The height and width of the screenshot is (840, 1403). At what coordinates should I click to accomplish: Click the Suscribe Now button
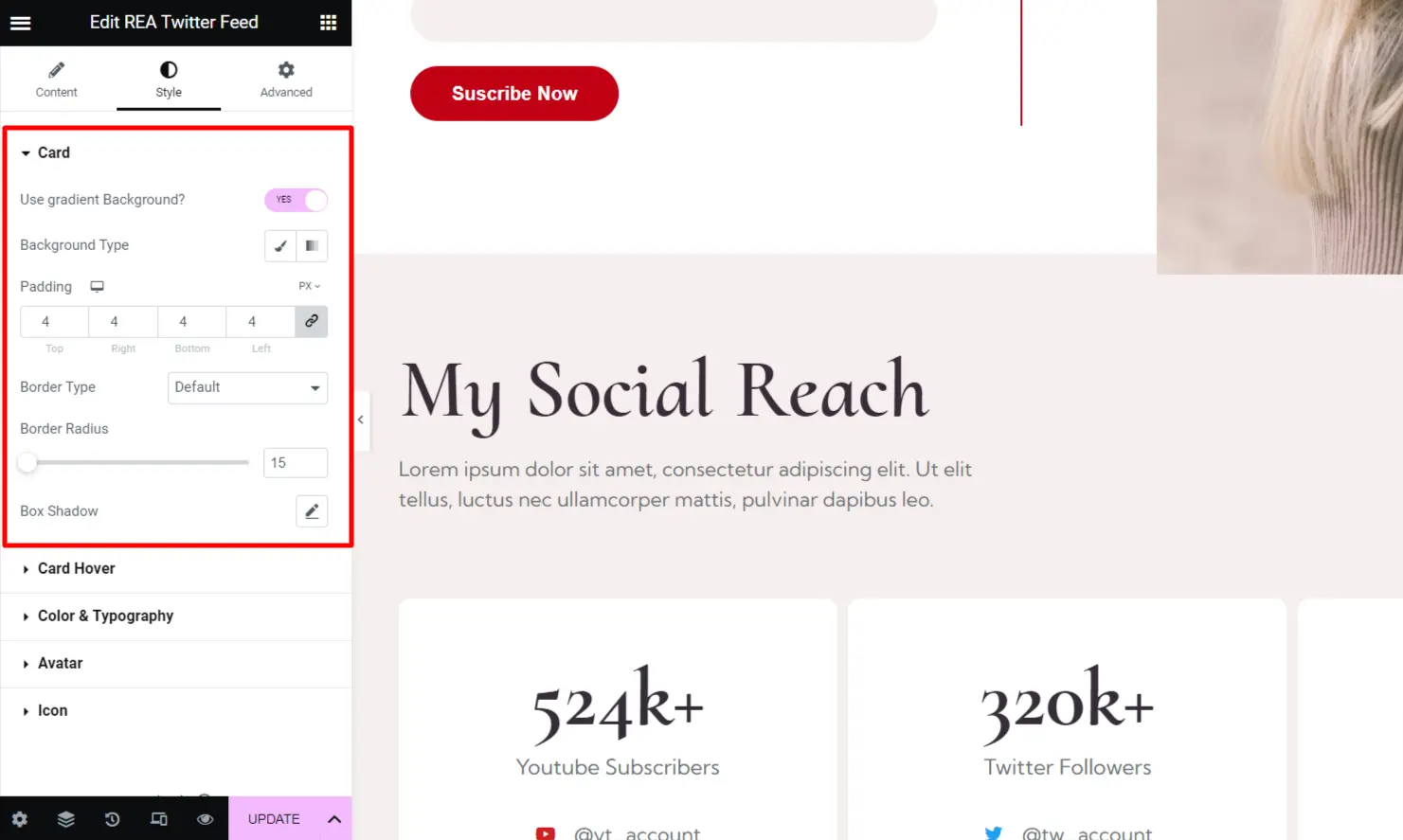click(514, 94)
